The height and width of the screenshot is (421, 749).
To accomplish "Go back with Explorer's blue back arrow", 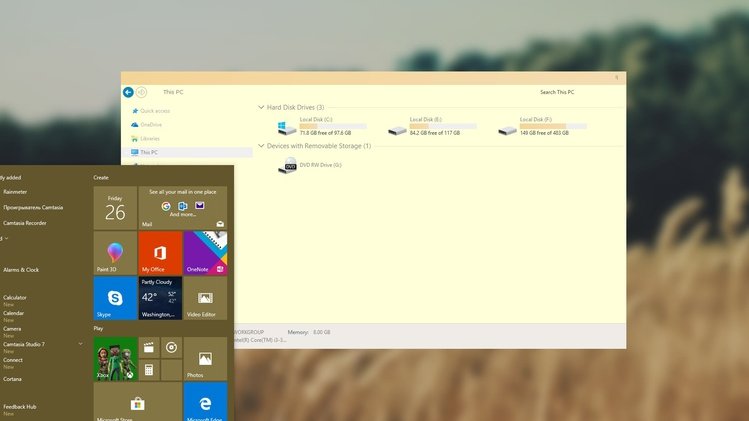I will [x=128, y=92].
